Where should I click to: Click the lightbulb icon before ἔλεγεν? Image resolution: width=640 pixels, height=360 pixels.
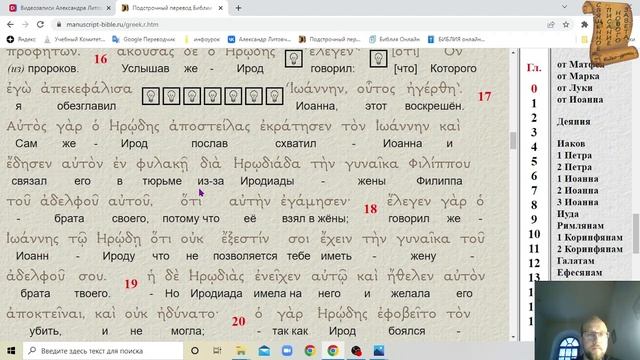point(293,59)
